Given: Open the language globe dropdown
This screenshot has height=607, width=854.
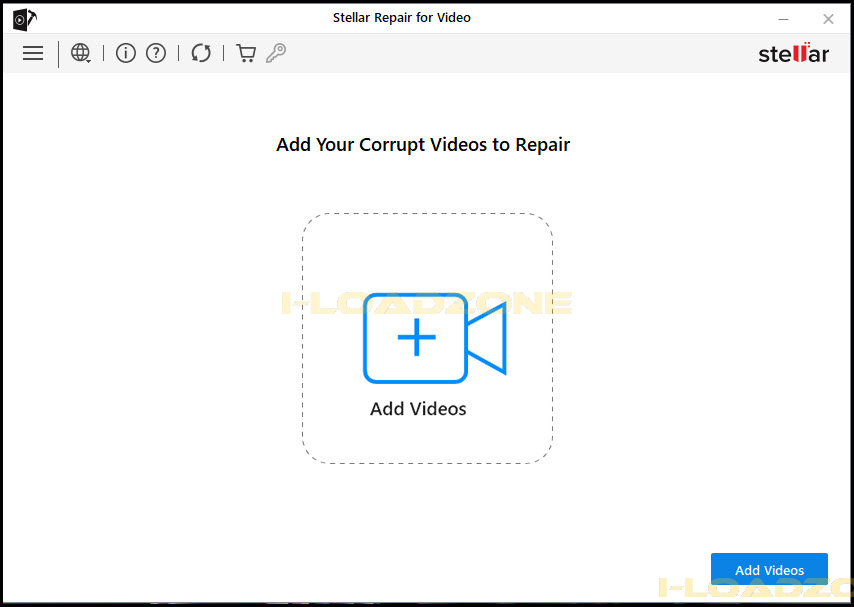Looking at the screenshot, I should point(81,53).
